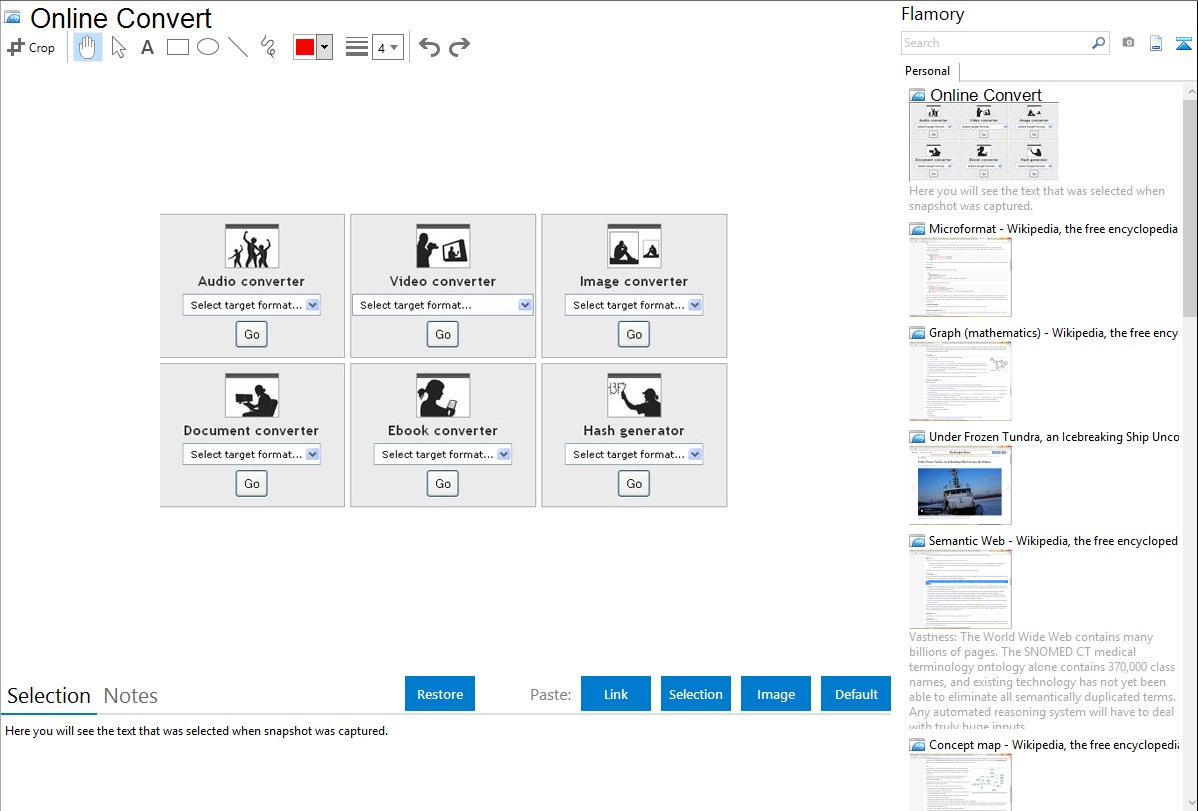Select the straight line tool
Viewport: 1198px width, 811px height.
(x=238, y=47)
